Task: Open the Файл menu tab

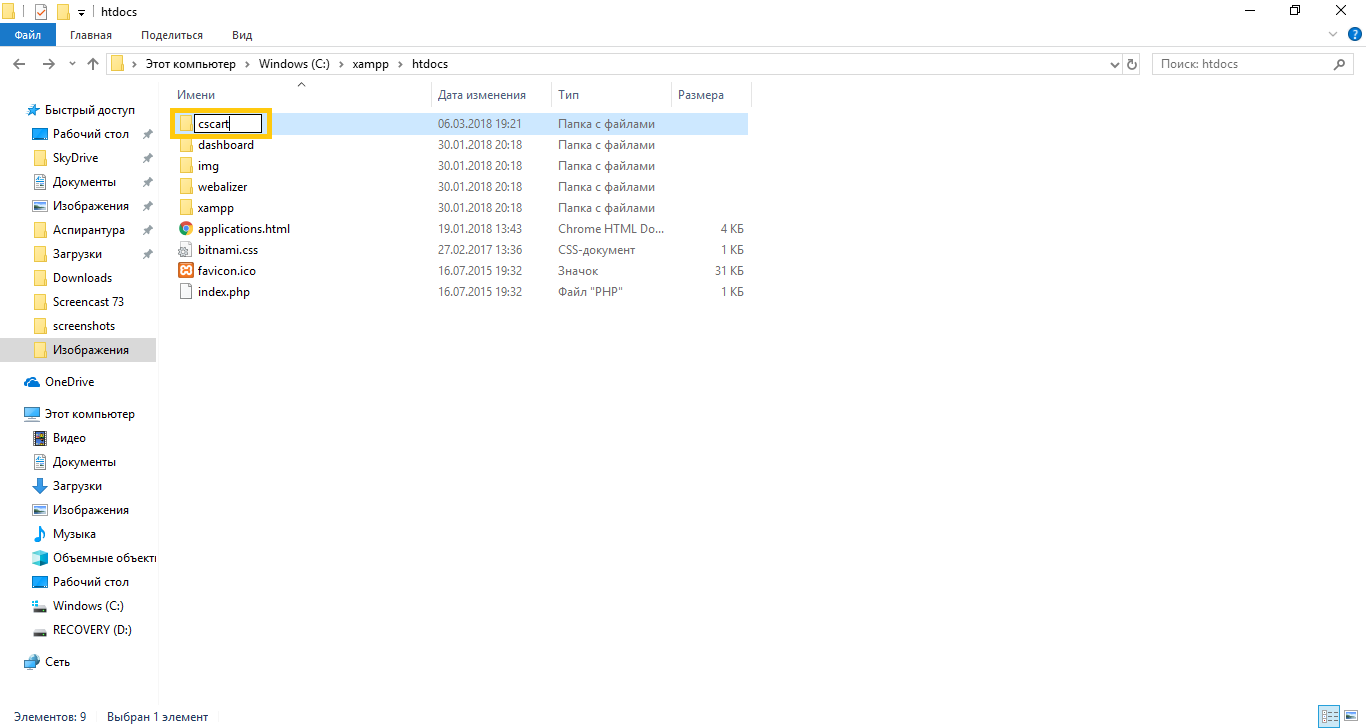Action: 28,35
